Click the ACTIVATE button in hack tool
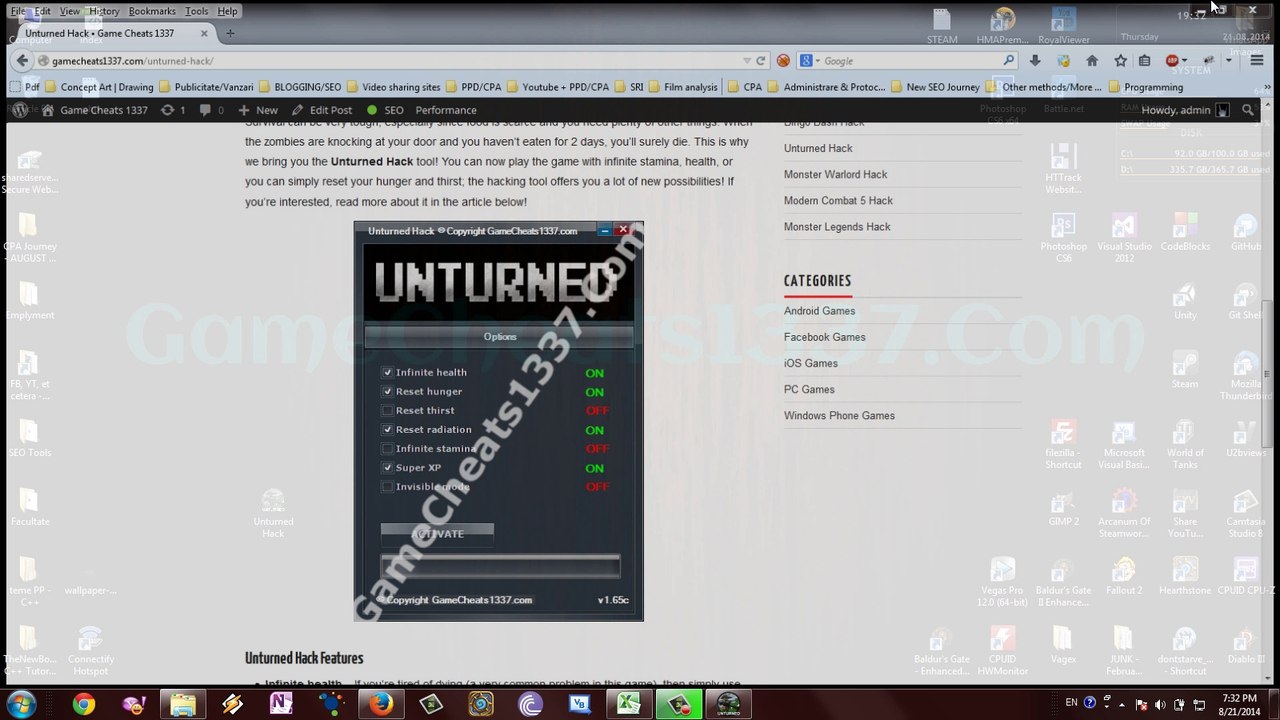1280x720 pixels. click(x=437, y=534)
